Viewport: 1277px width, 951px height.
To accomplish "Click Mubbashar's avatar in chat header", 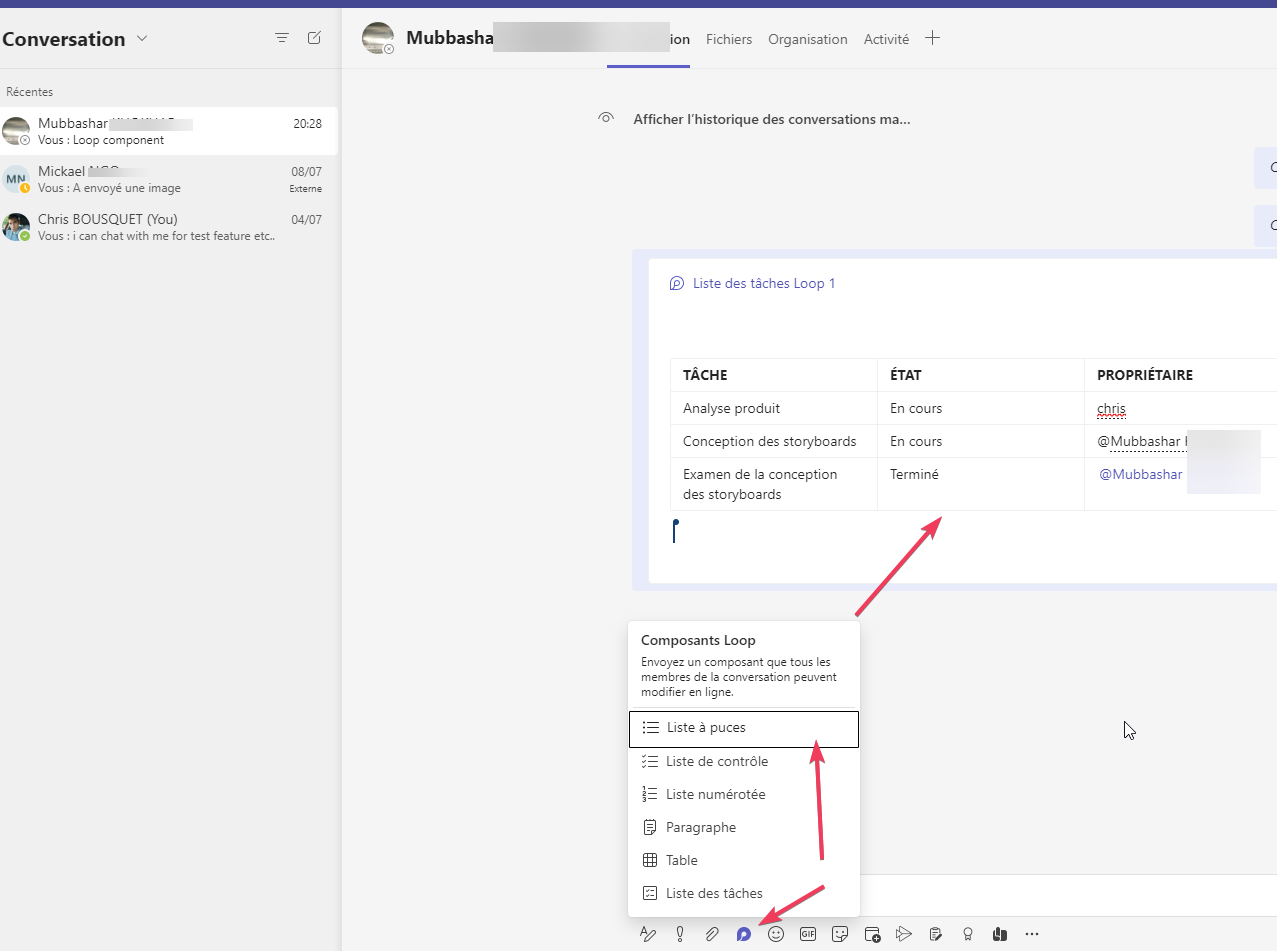I will click(378, 38).
